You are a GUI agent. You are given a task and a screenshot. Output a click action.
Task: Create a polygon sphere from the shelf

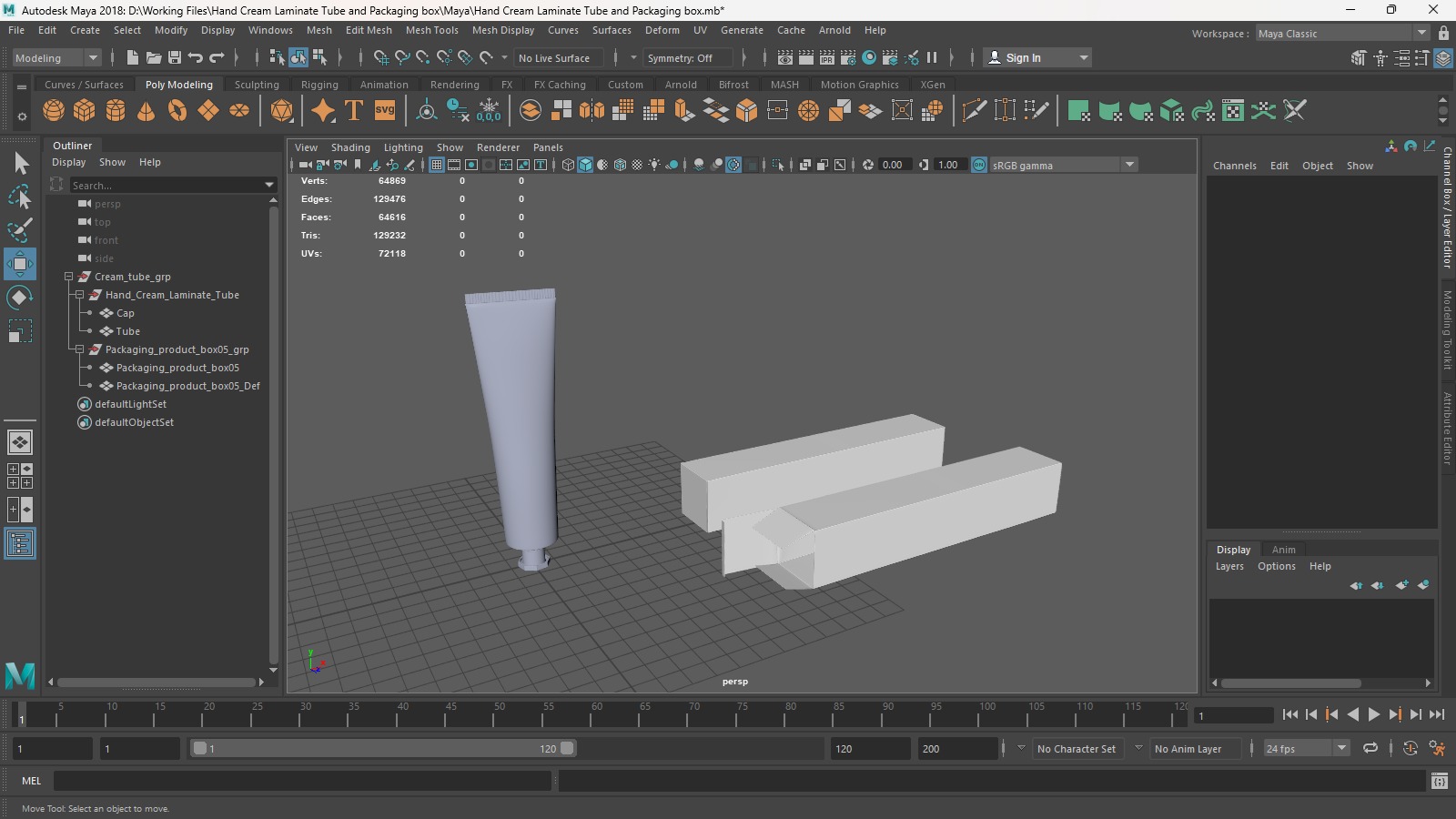pyautogui.click(x=54, y=111)
